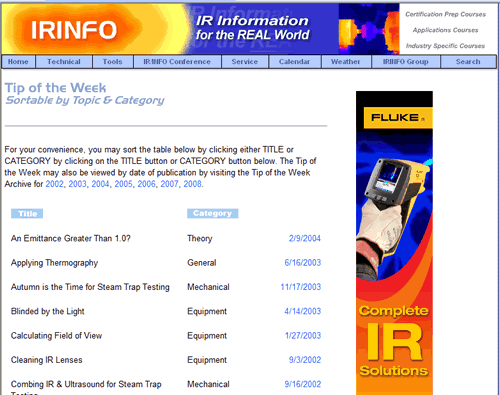Open the Calendar navigation item
The height and width of the screenshot is (395, 500).
pos(295,62)
